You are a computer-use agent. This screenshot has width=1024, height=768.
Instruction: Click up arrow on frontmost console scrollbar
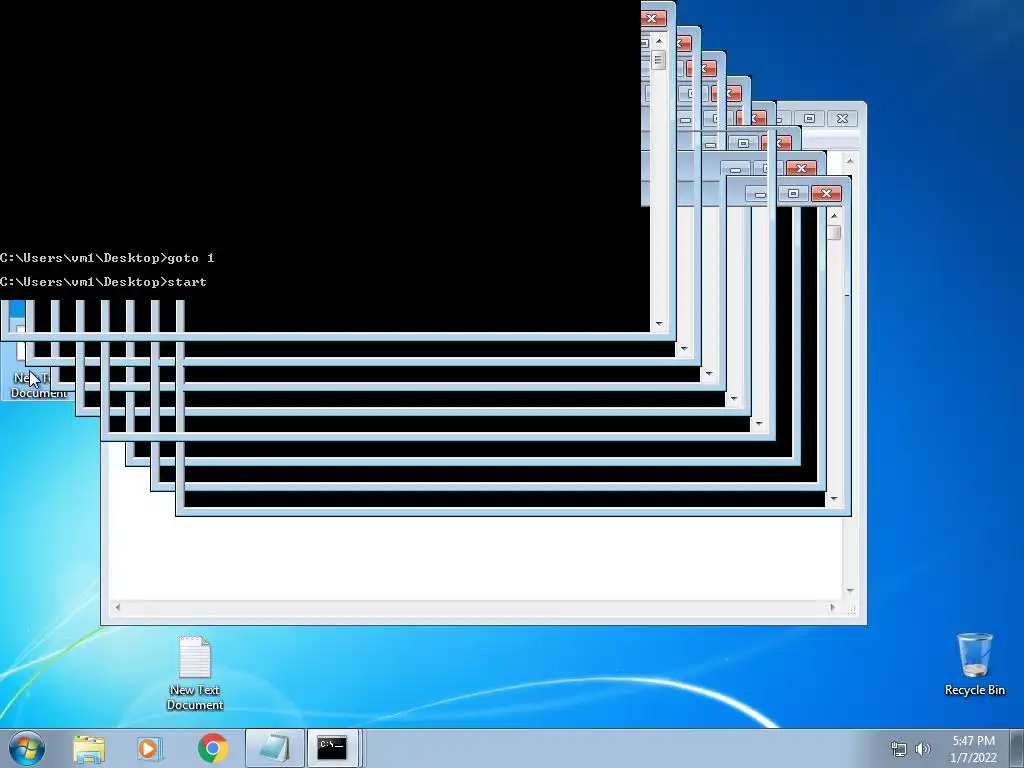click(x=659, y=41)
